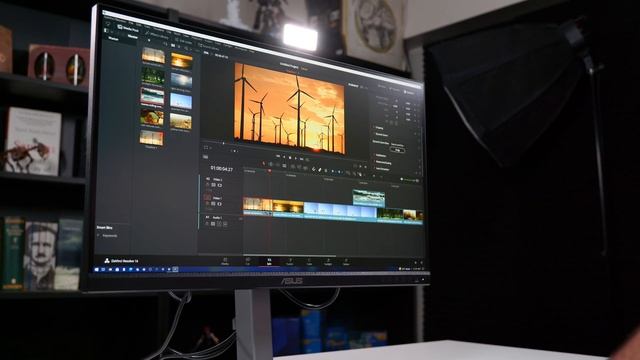Toggle position lock icon in timeline toolbar

(326, 170)
